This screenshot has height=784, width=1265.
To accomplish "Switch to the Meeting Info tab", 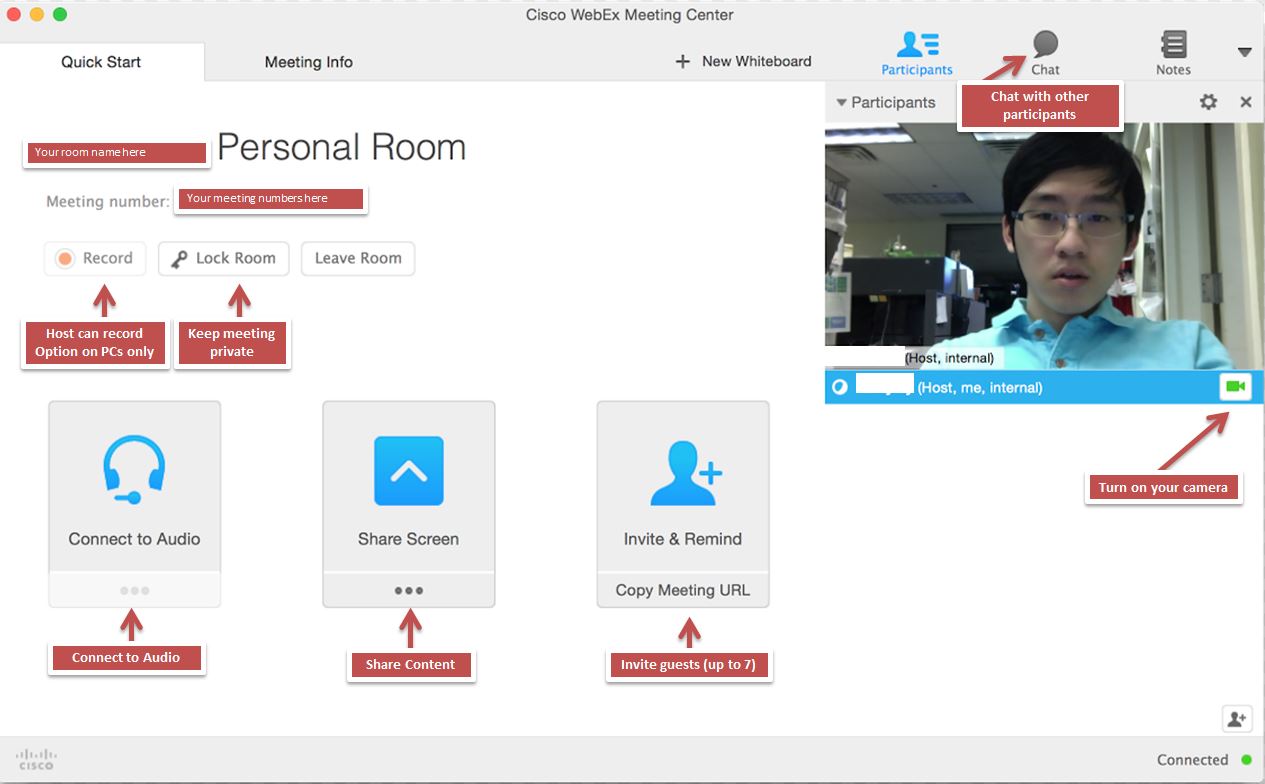I will [x=308, y=62].
